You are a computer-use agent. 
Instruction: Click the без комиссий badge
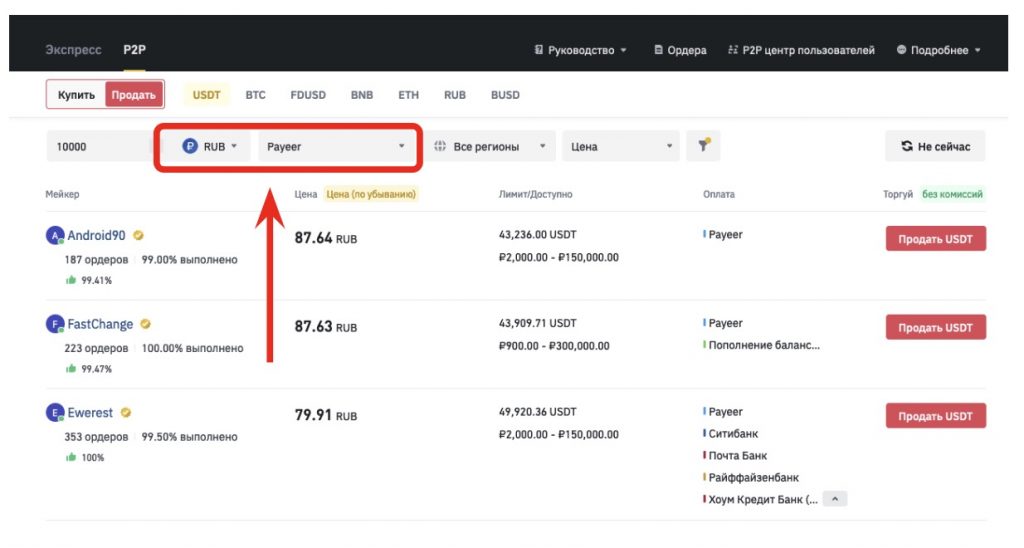(952, 194)
